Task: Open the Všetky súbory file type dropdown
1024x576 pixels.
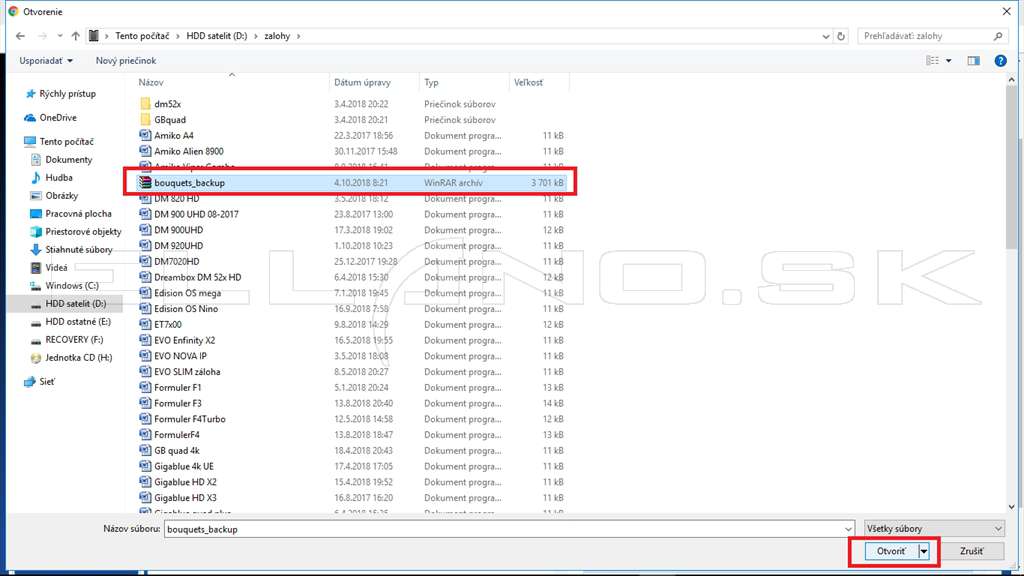Action: pos(934,529)
